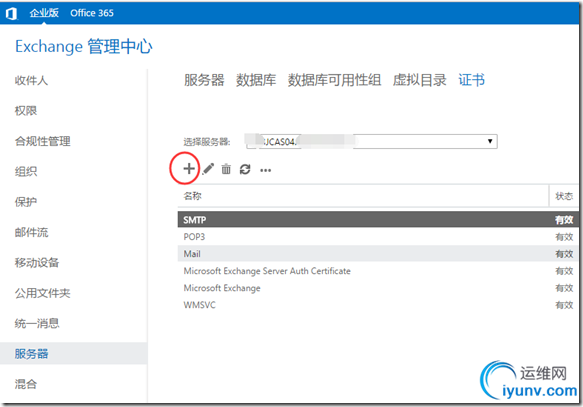Open 收件人 in left navigation
The width and height of the screenshot is (583, 407).
pyautogui.click(x=31, y=80)
